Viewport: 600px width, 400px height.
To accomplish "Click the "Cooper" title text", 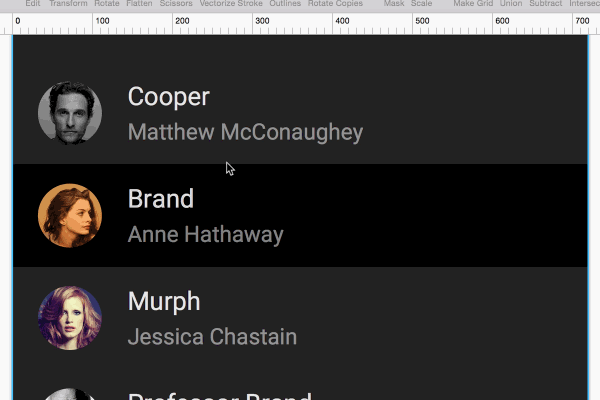I will click(169, 97).
